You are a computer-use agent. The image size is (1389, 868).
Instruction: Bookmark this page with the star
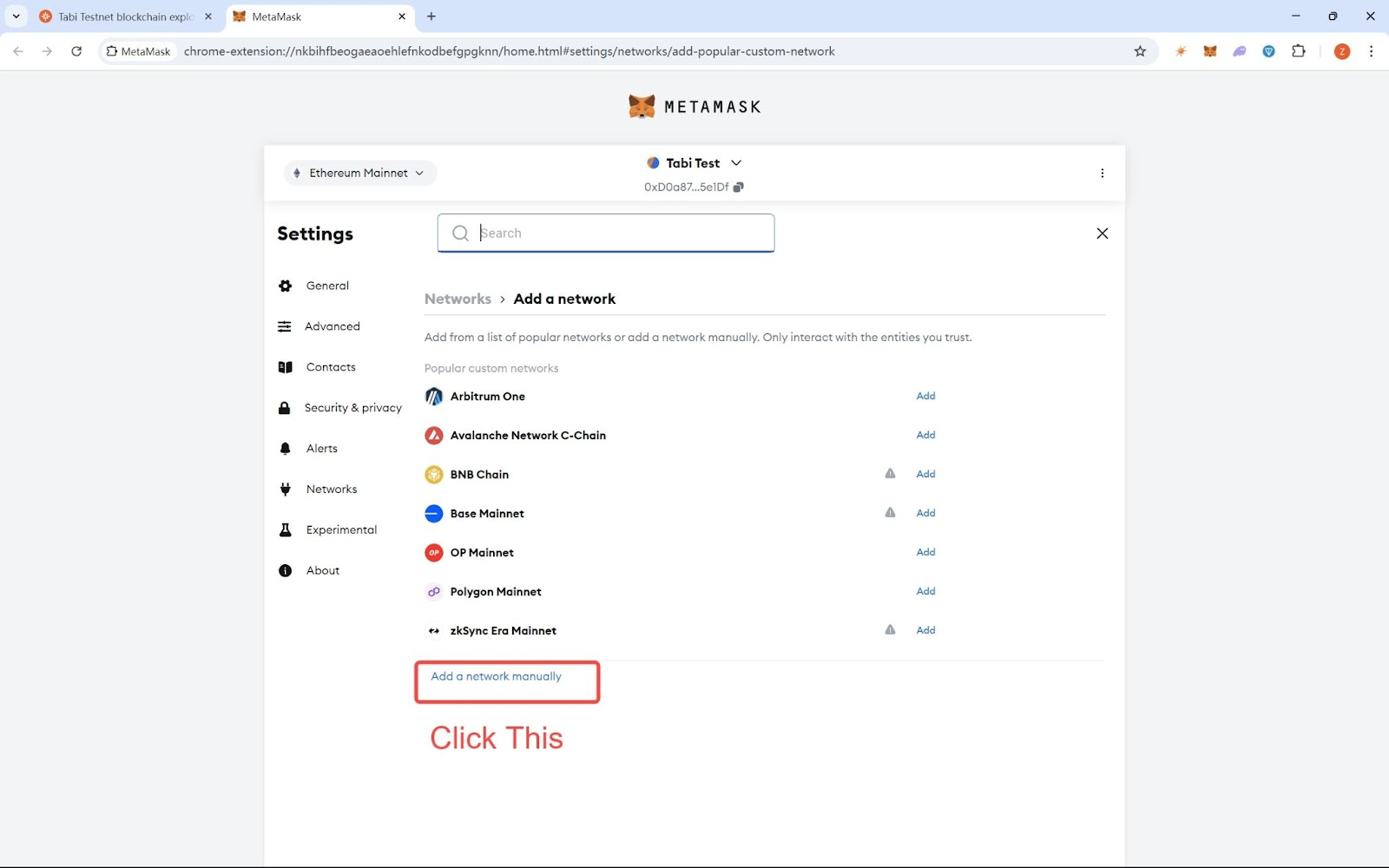click(x=1140, y=51)
